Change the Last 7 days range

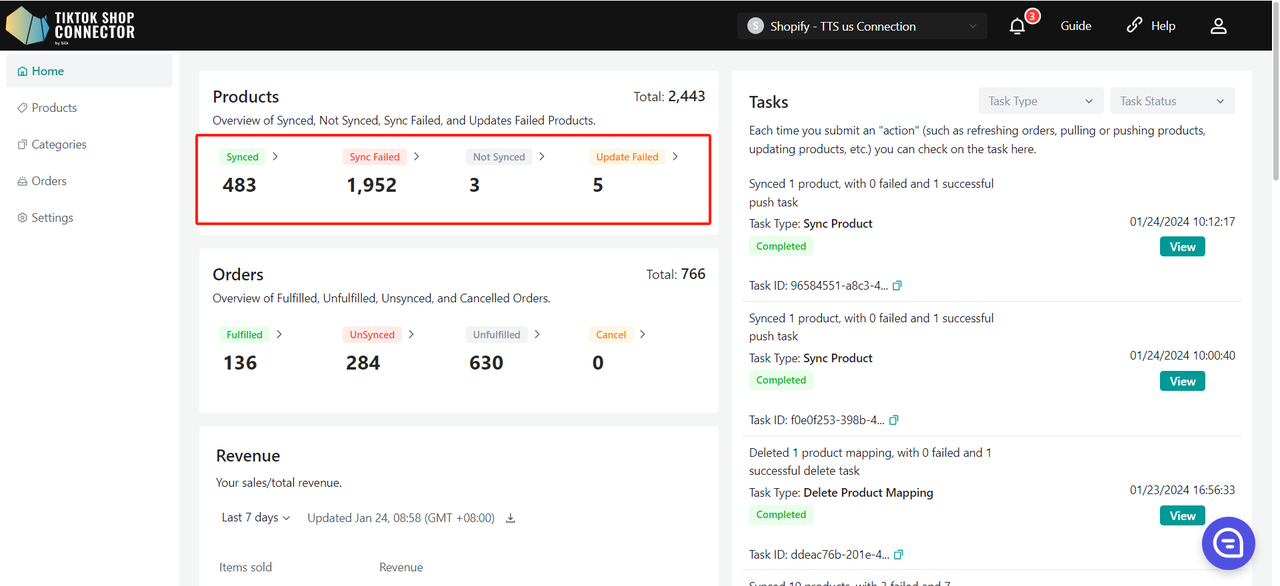click(255, 518)
